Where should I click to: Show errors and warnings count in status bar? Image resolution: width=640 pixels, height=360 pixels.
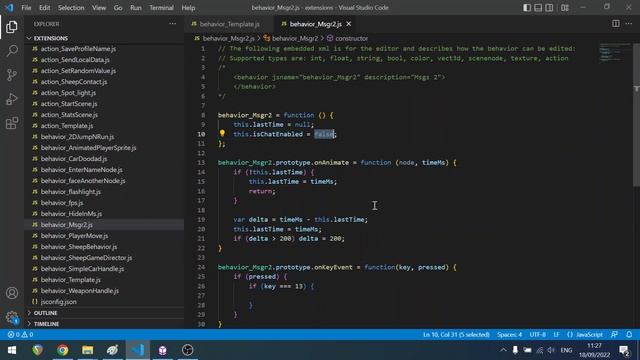(20, 334)
